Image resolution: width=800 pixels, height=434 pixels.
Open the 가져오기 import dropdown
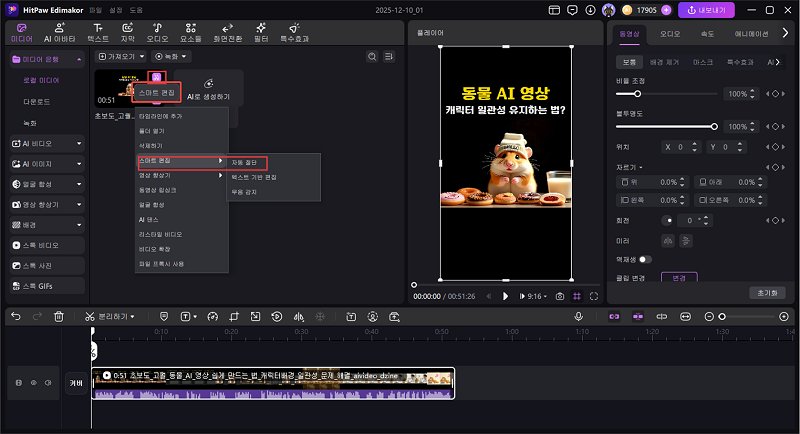click(121, 57)
